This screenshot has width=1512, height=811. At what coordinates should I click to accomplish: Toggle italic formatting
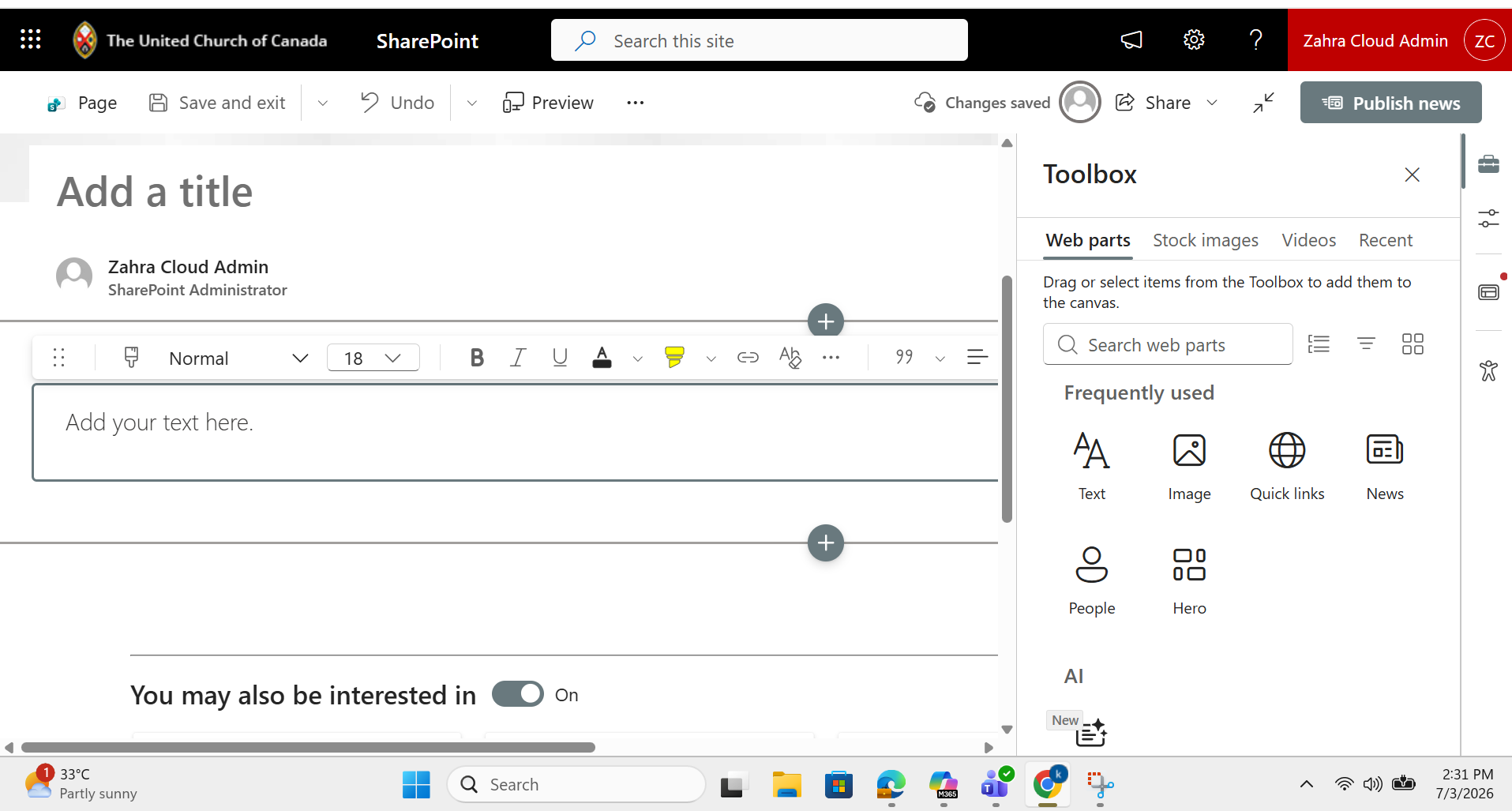518,358
